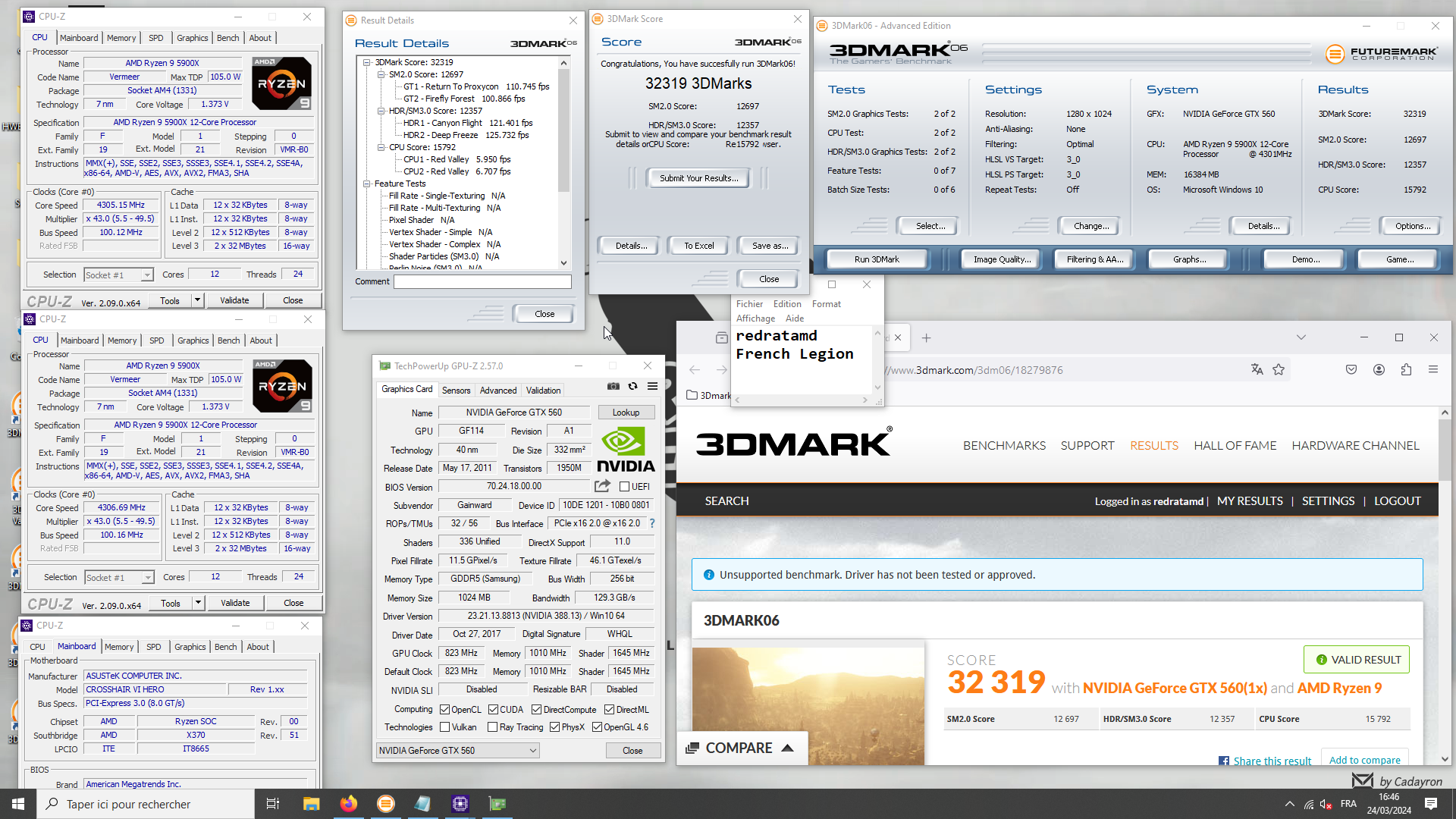Click the translate page icon in Firefox

pos(1257,369)
